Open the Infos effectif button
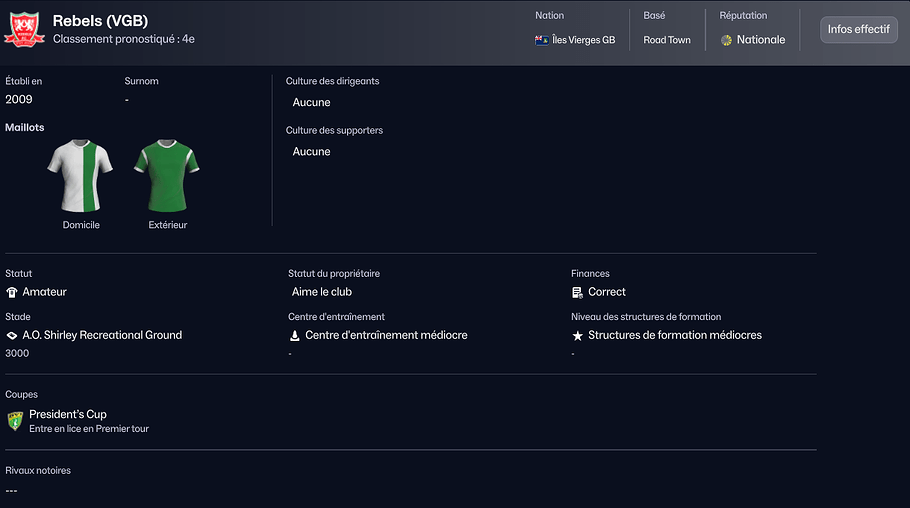 click(858, 29)
